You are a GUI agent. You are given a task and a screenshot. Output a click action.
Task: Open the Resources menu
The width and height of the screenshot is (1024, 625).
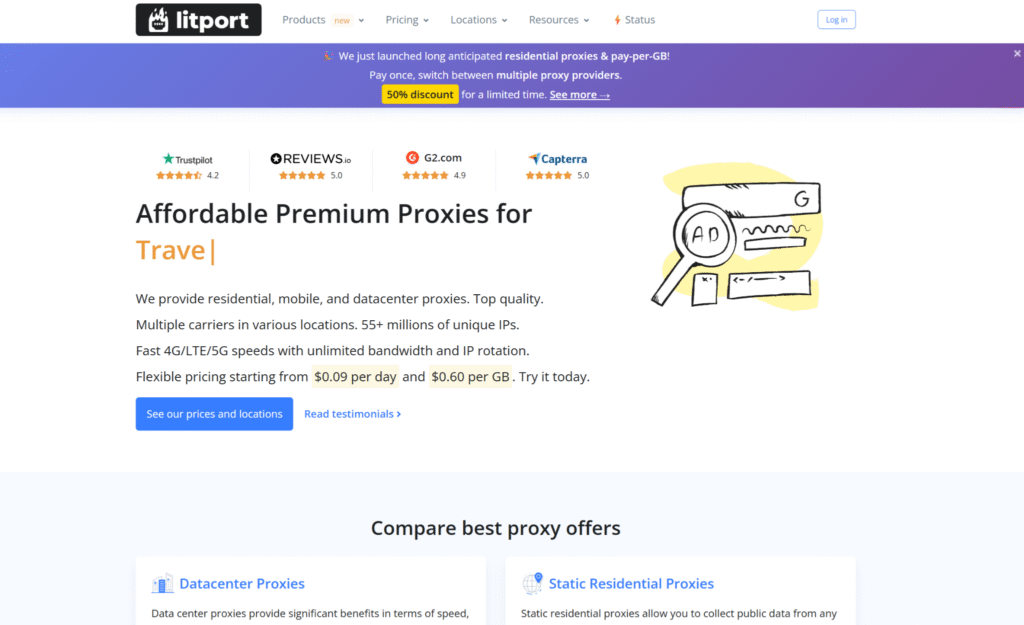[559, 20]
